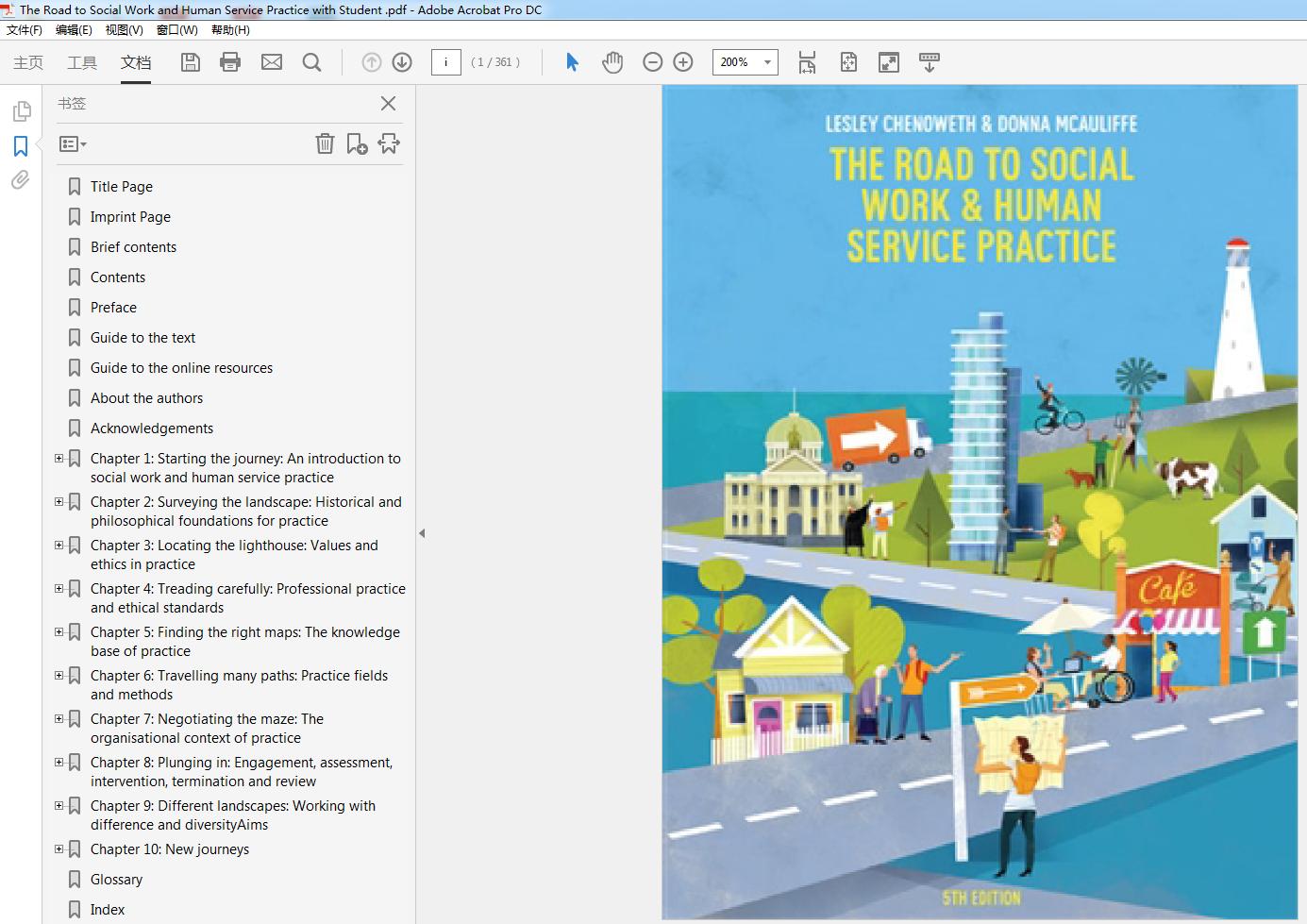Viewport: 1307px width, 924px height.
Task: Open the bookmark options dropdown menu
Action: coord(73,144)
